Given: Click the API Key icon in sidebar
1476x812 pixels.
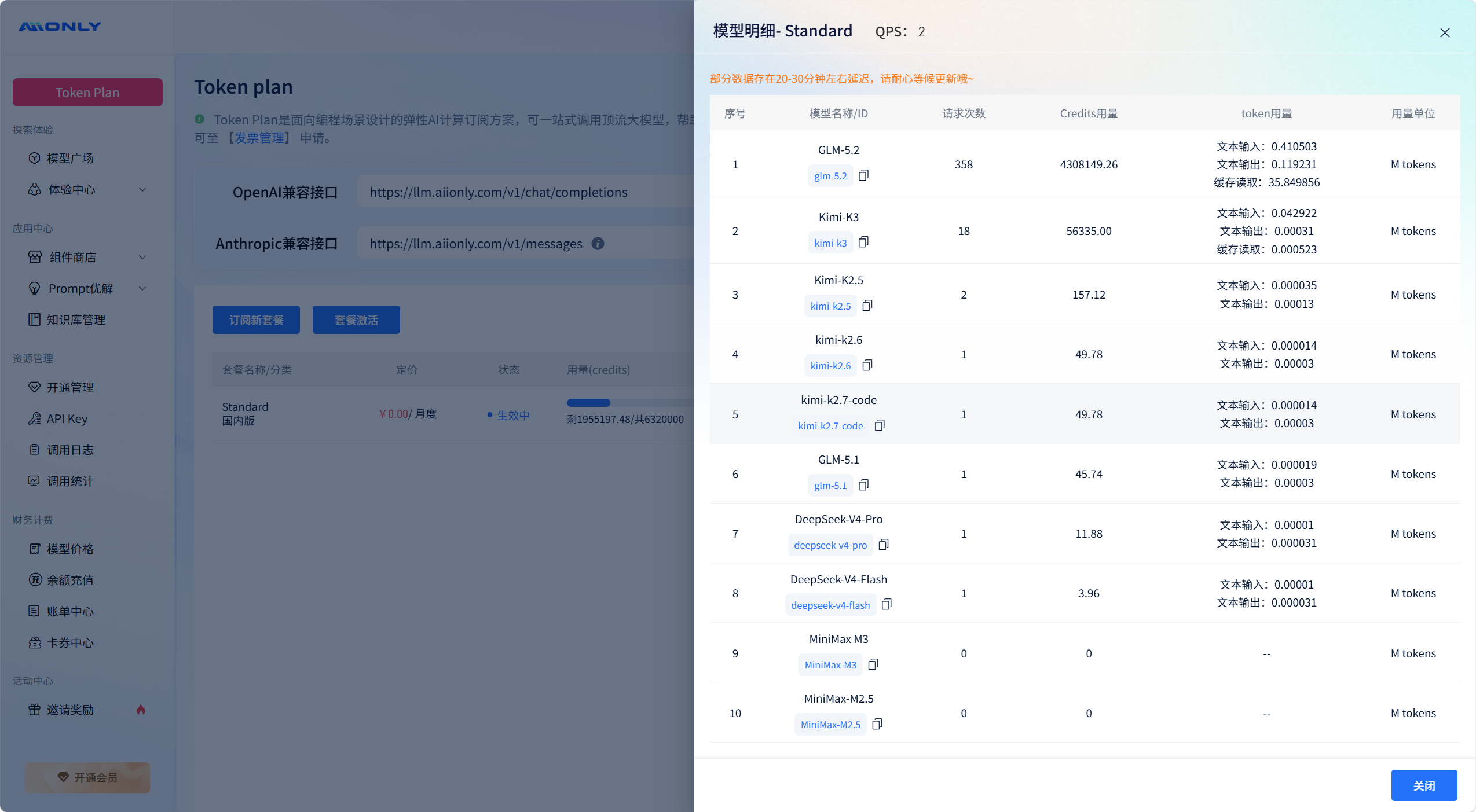Looking at the screenshot, I should pyautogui.click(x=34, y=418).
